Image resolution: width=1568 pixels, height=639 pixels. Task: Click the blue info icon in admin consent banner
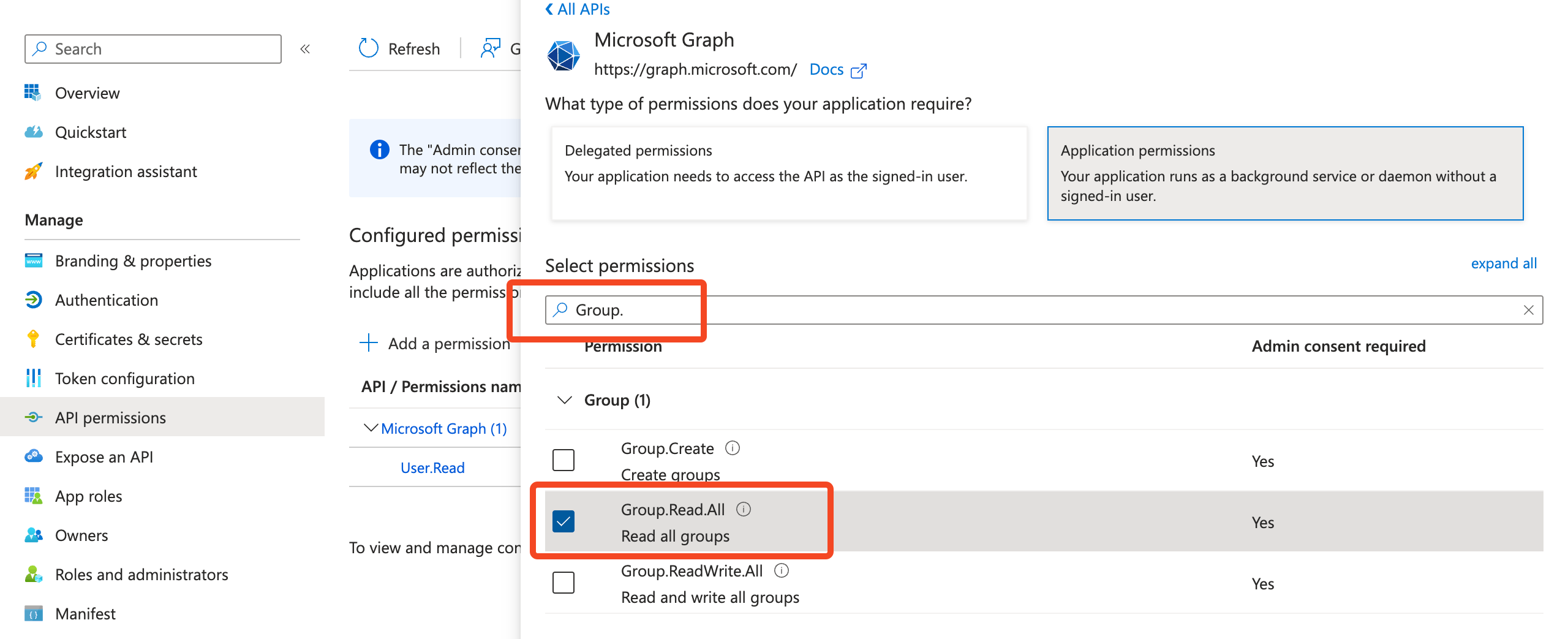coord(379,149)
